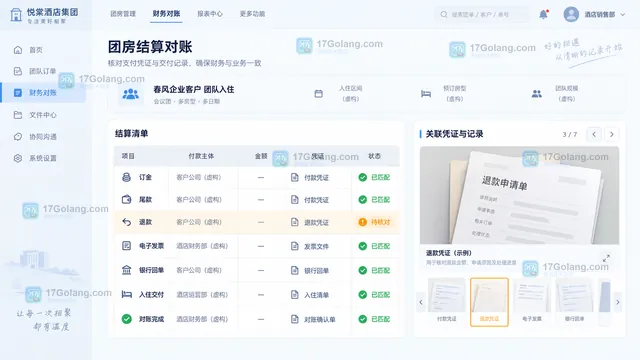The width and height of the screenshot is (640, 360).
Task: Open 文件中心 in sidebar
Action: [42, 115]
